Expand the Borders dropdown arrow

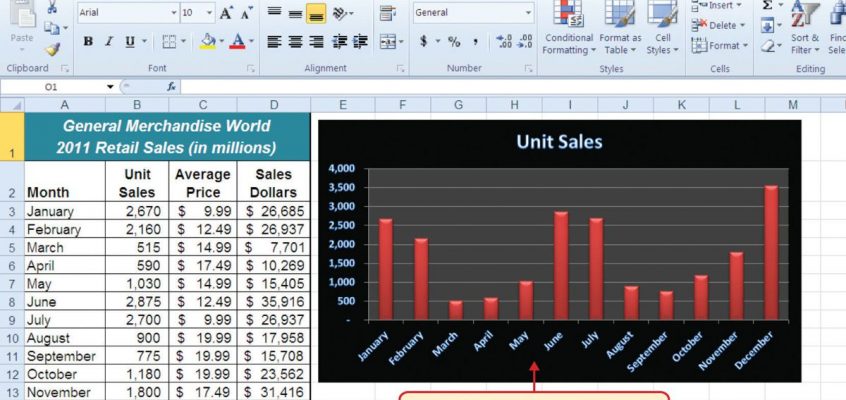click(183, 41)
